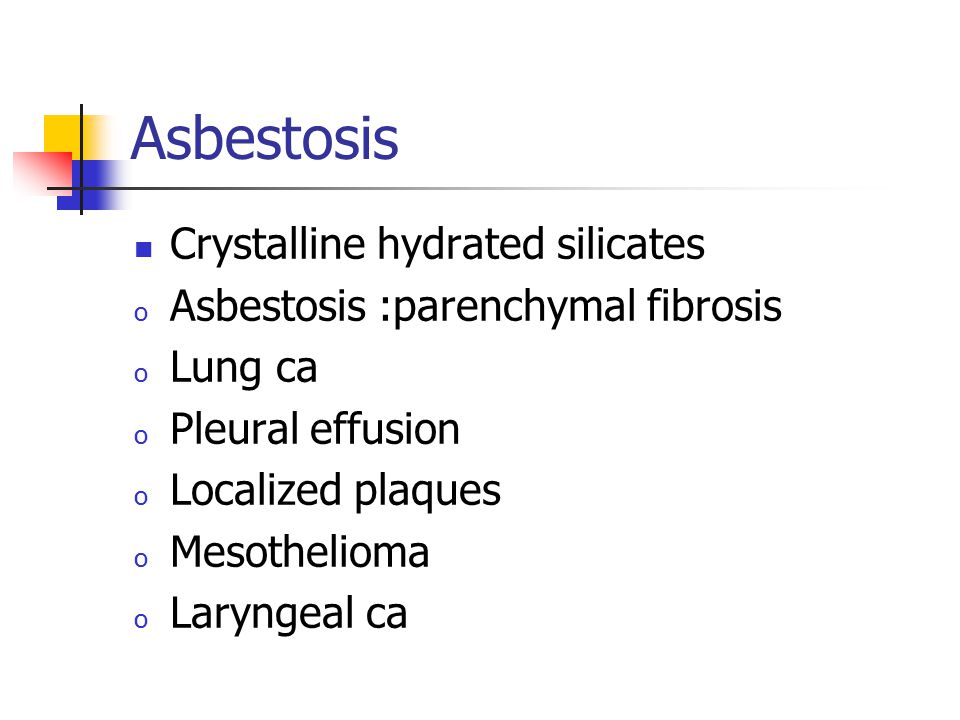
Task: Click the Asbestosis slide title
Action: tap(264, 139)
